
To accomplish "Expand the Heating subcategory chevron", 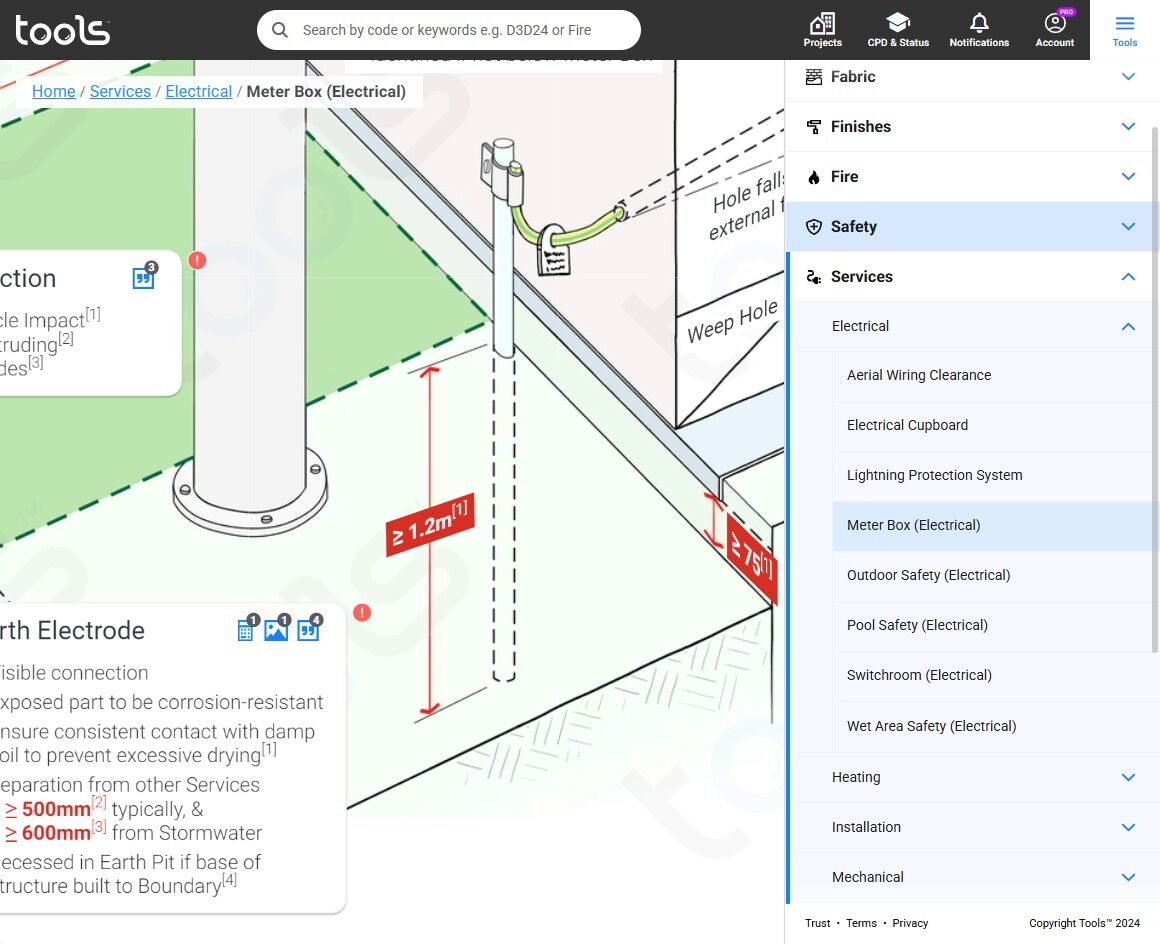I will [x=1128, y=778].
